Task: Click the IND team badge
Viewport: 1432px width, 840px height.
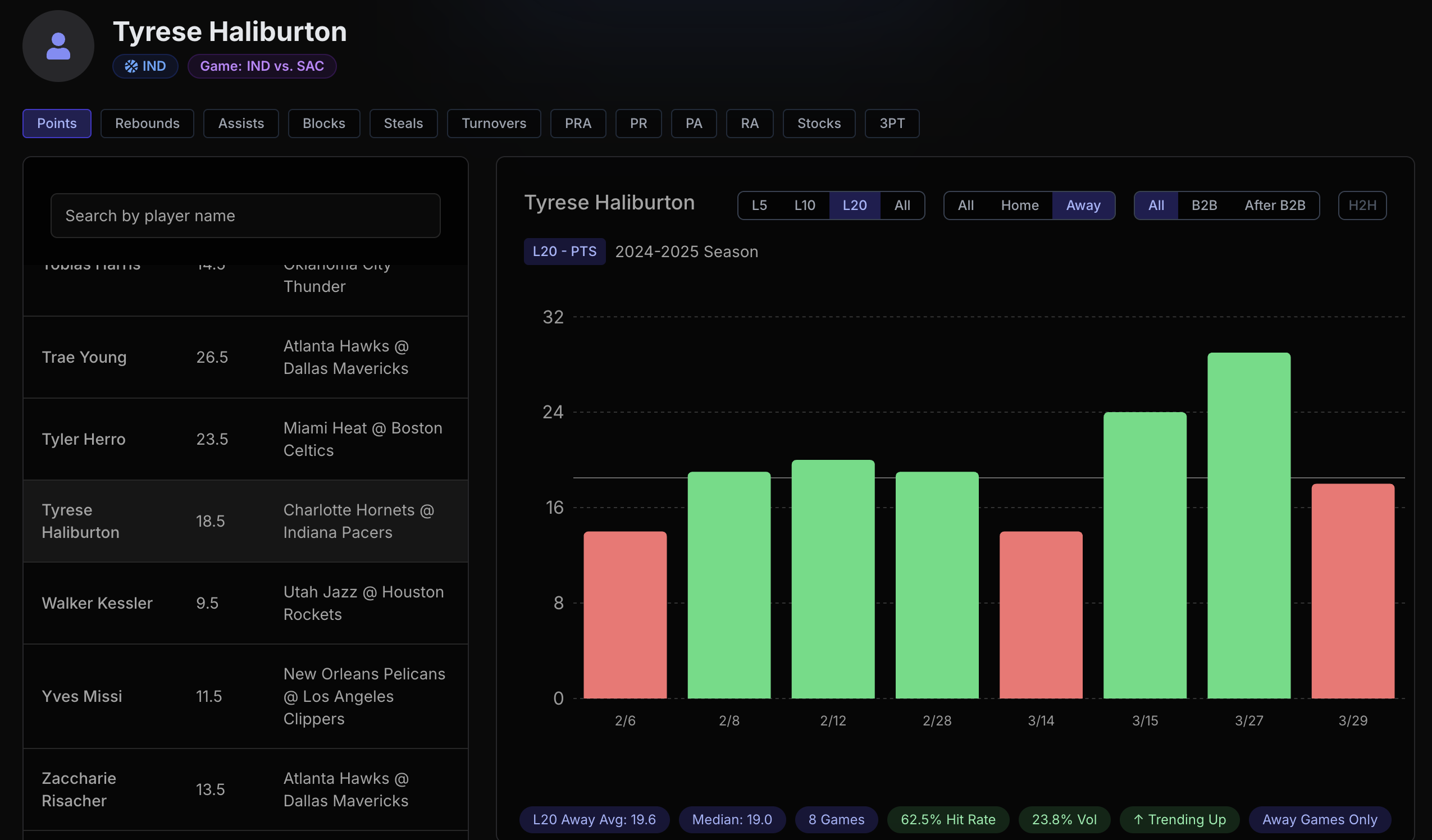Action: (145, 66)
